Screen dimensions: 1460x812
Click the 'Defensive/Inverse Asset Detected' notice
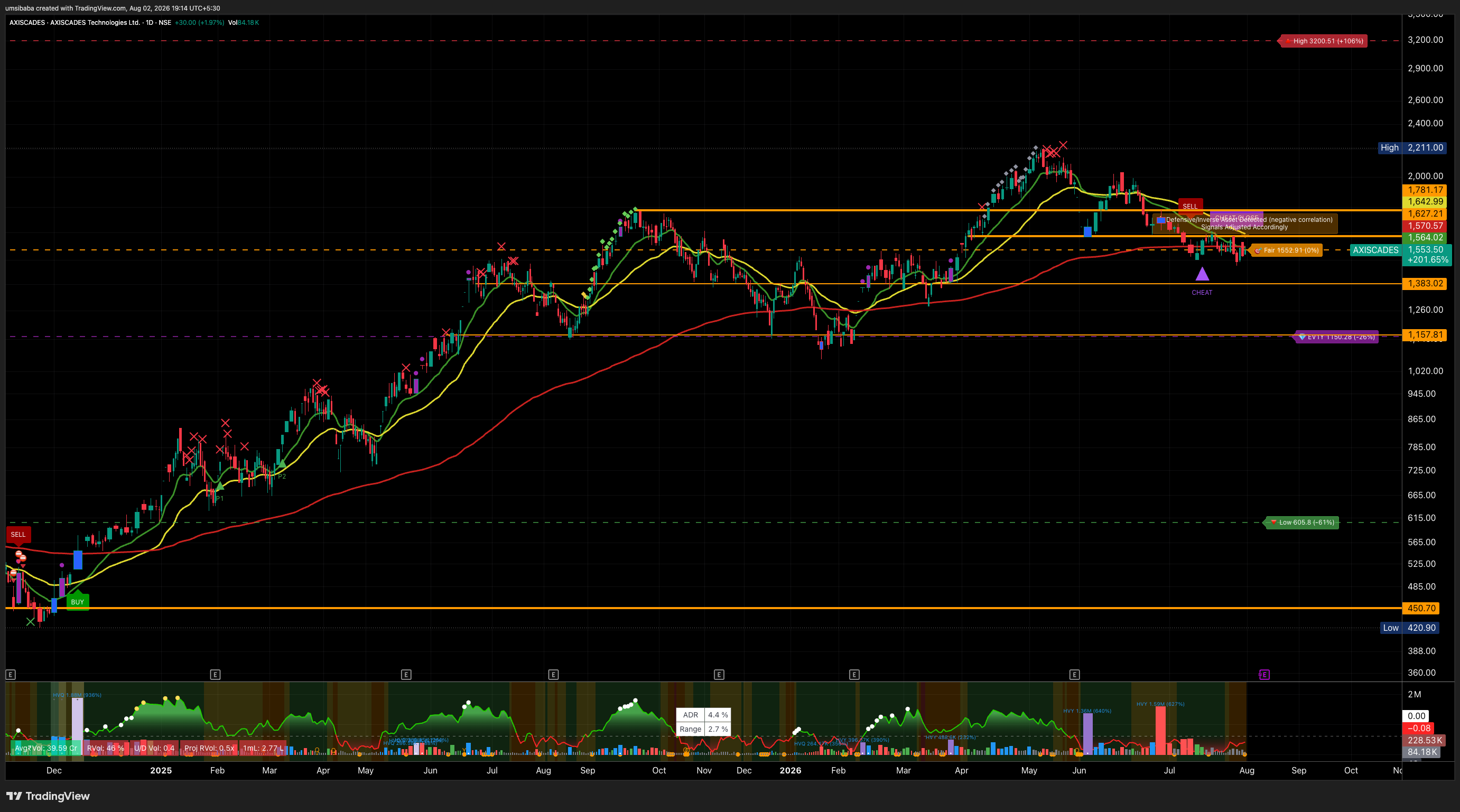1245,223
